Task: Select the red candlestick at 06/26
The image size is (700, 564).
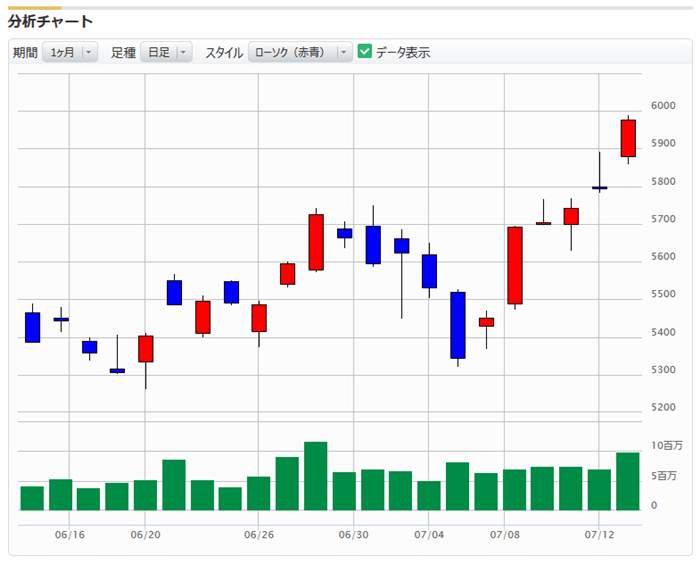Action: (x=259, y=317)
